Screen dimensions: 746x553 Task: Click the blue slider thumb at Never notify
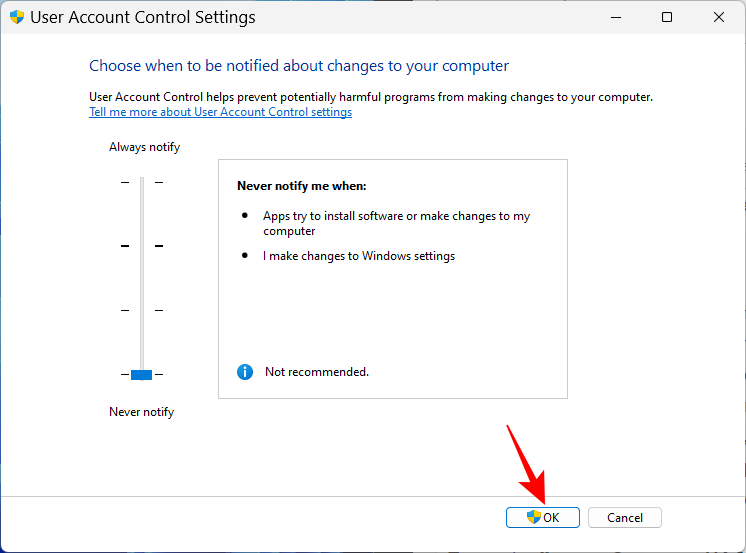(x=141, y=375)
